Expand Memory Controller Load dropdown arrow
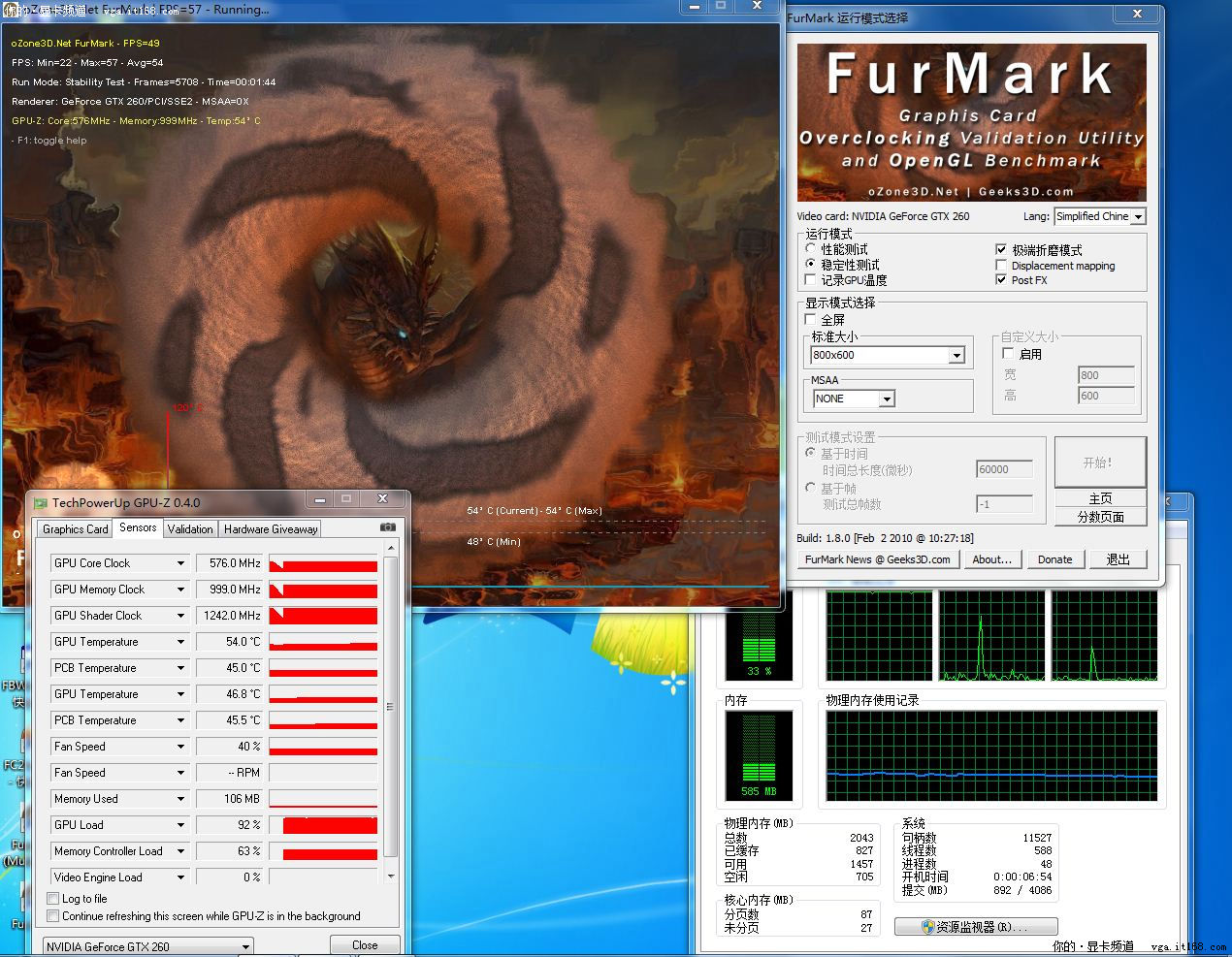 click(180, 851)
